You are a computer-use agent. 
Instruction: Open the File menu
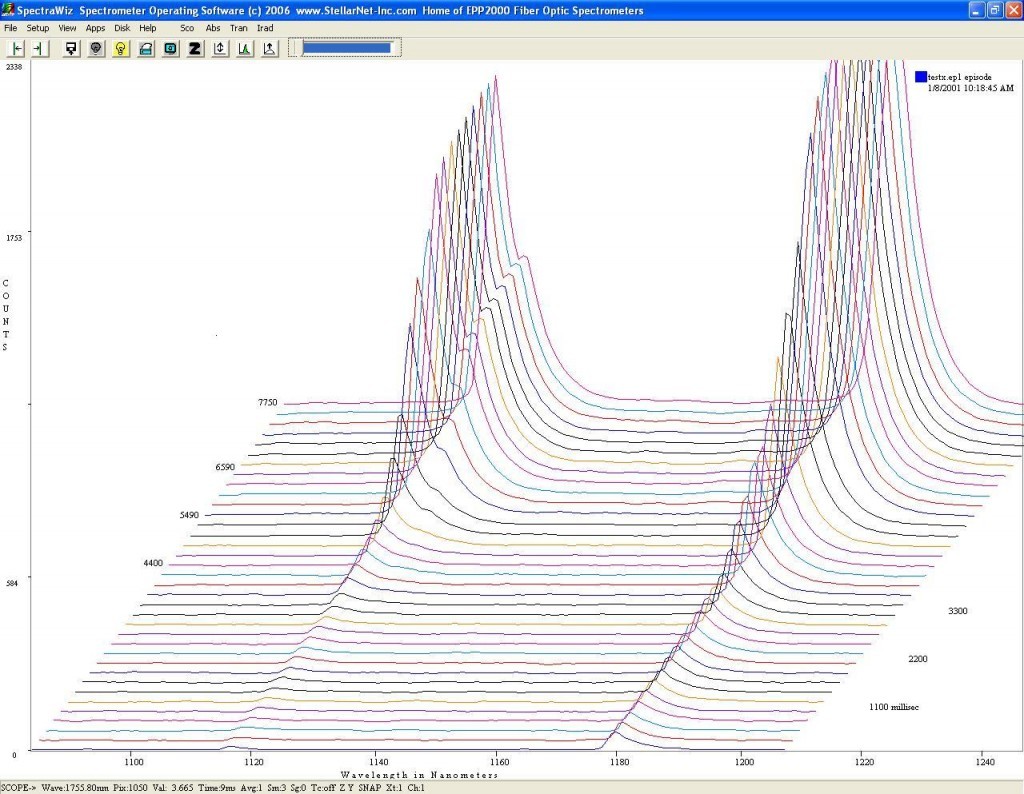click(x=11, y=28)
